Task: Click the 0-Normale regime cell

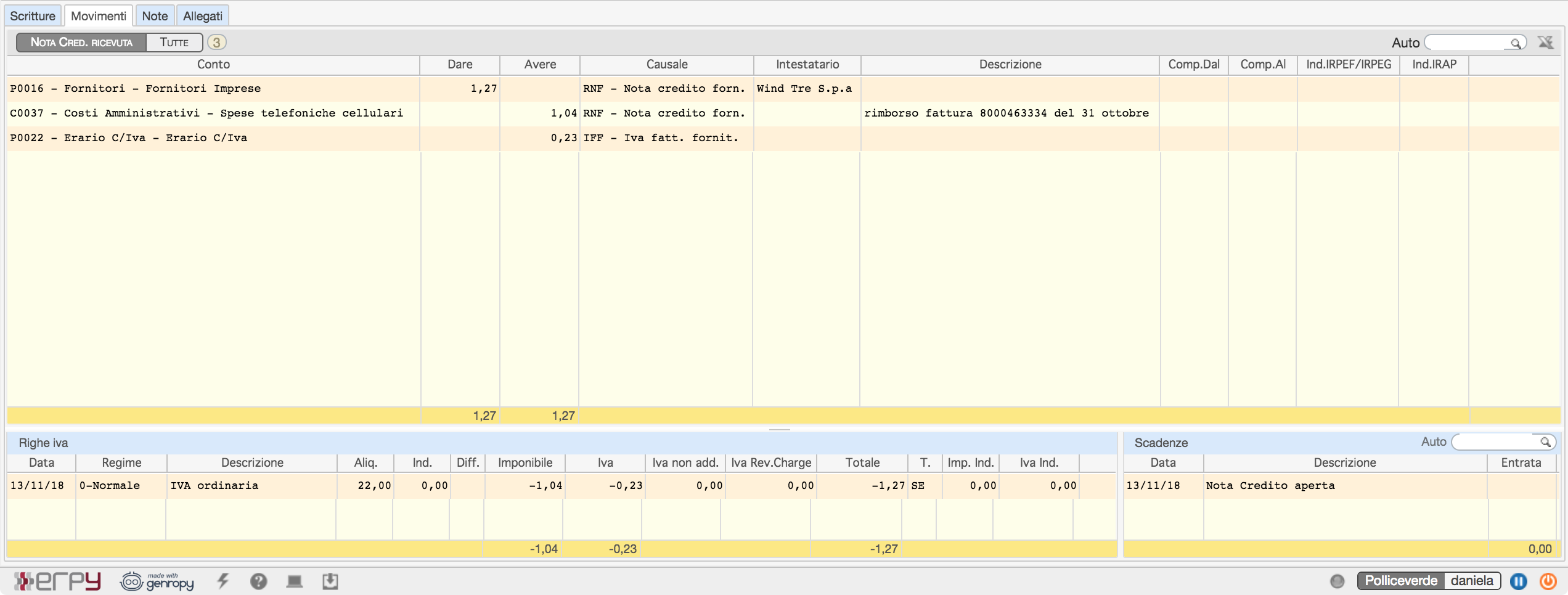Action: [x=121, y=486]
